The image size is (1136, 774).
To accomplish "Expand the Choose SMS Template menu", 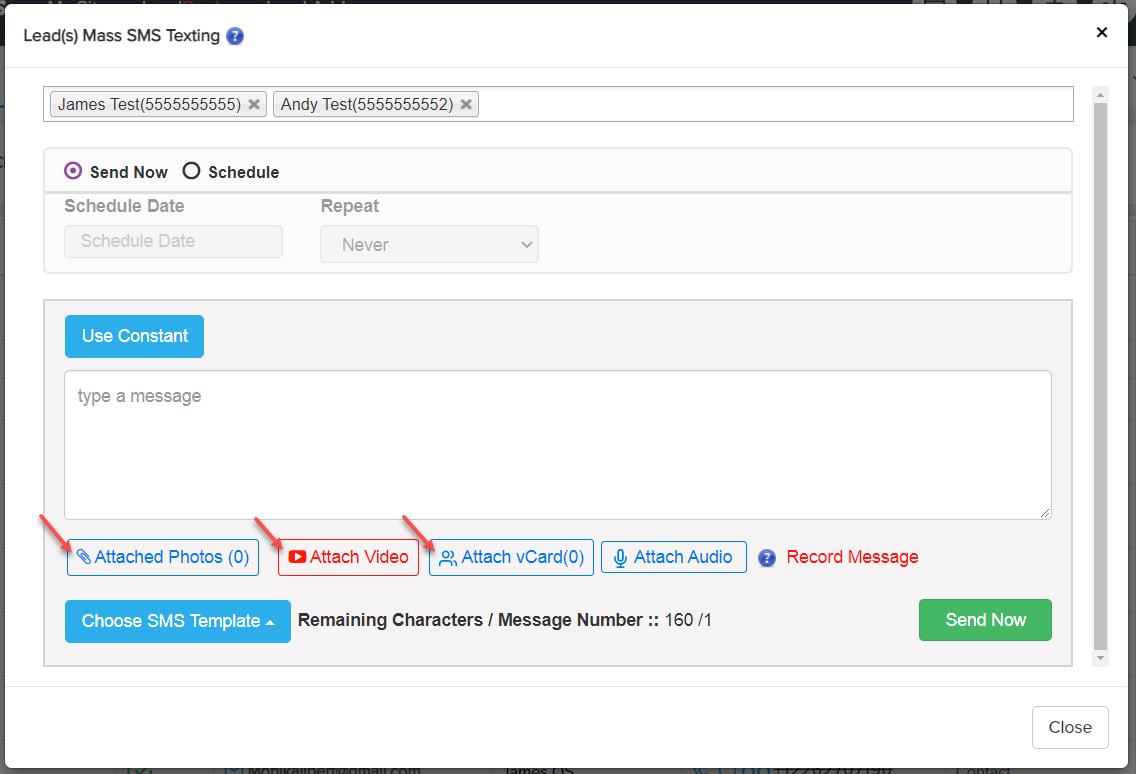I will click(177, 621).
